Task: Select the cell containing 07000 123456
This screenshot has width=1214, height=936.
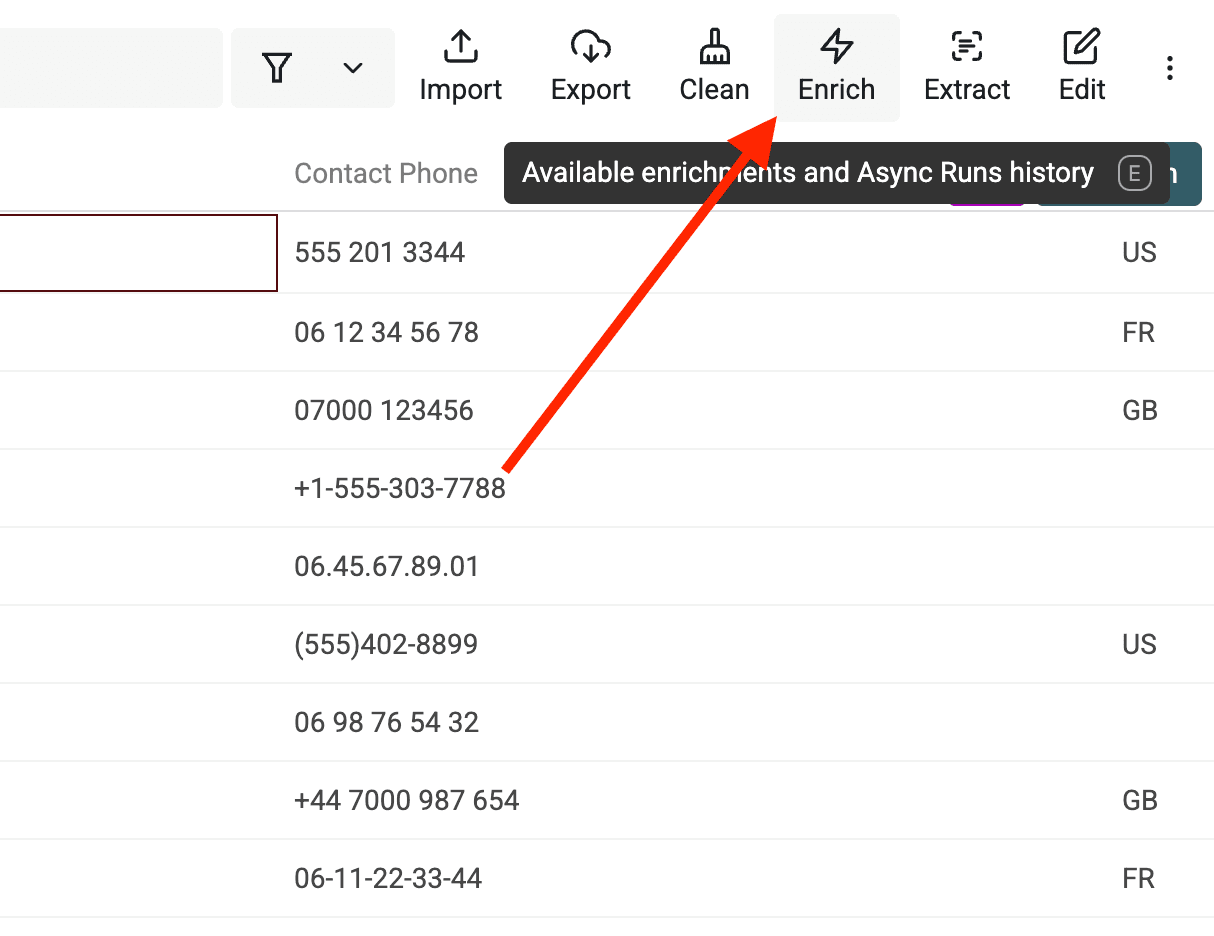Action: [x=384, y=410]
